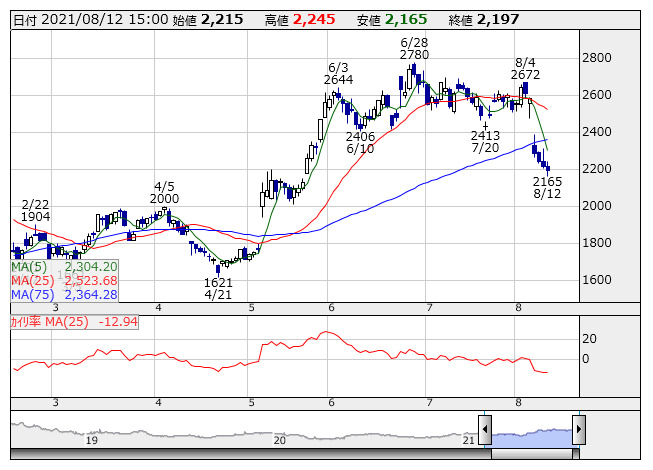Click the 2800 price axis label
The width and height of the screenshot is (653, 470).
[x=597, y=57]
